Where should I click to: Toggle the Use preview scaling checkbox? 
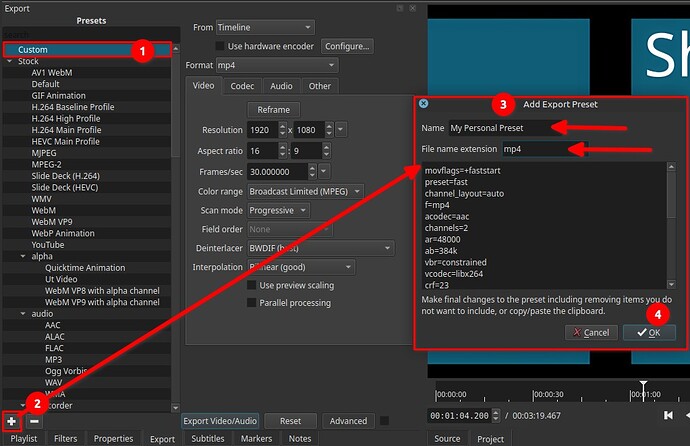[x=252, y=285]
